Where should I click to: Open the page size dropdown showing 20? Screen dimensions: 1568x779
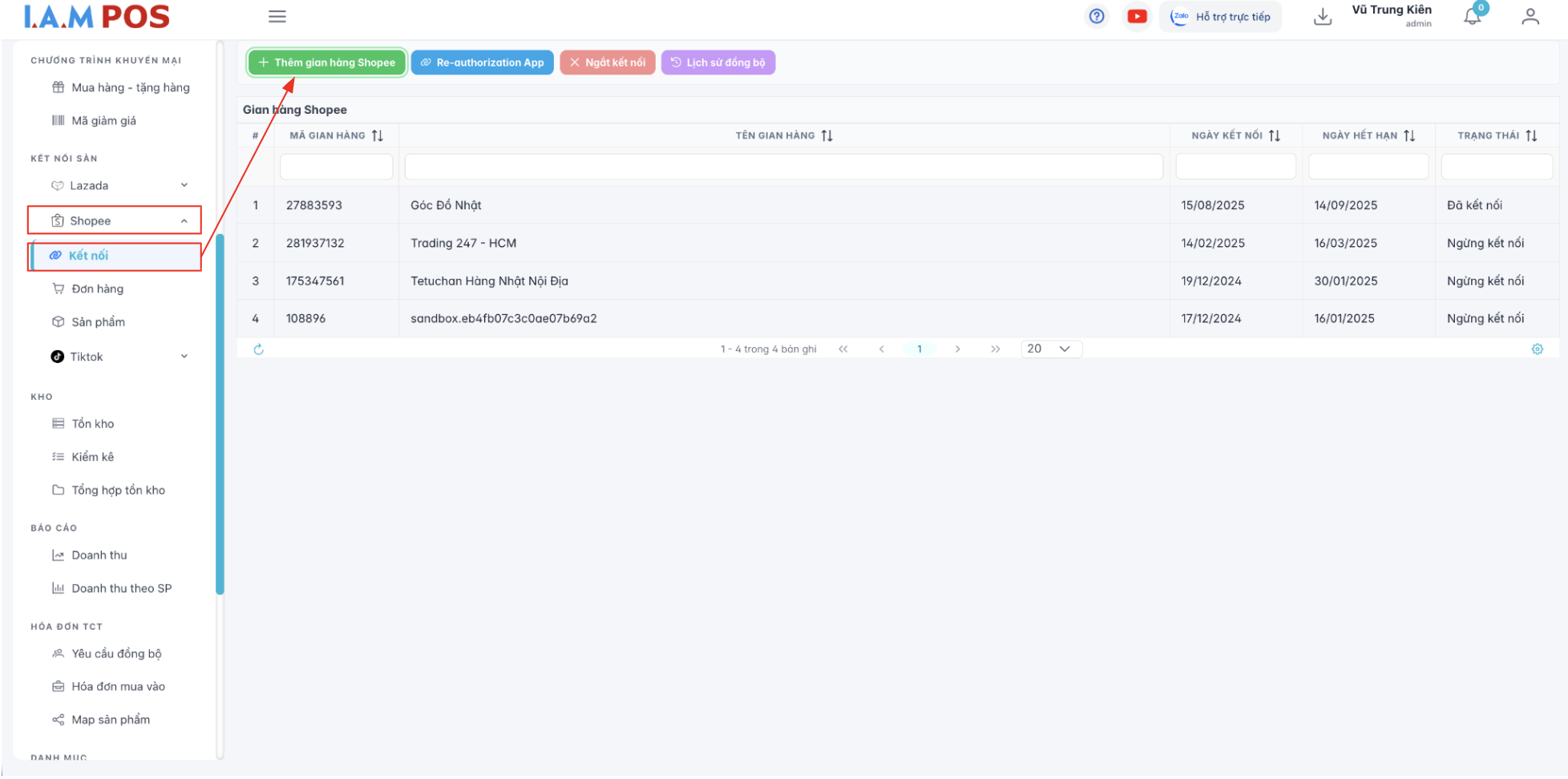coord(1050,349)
